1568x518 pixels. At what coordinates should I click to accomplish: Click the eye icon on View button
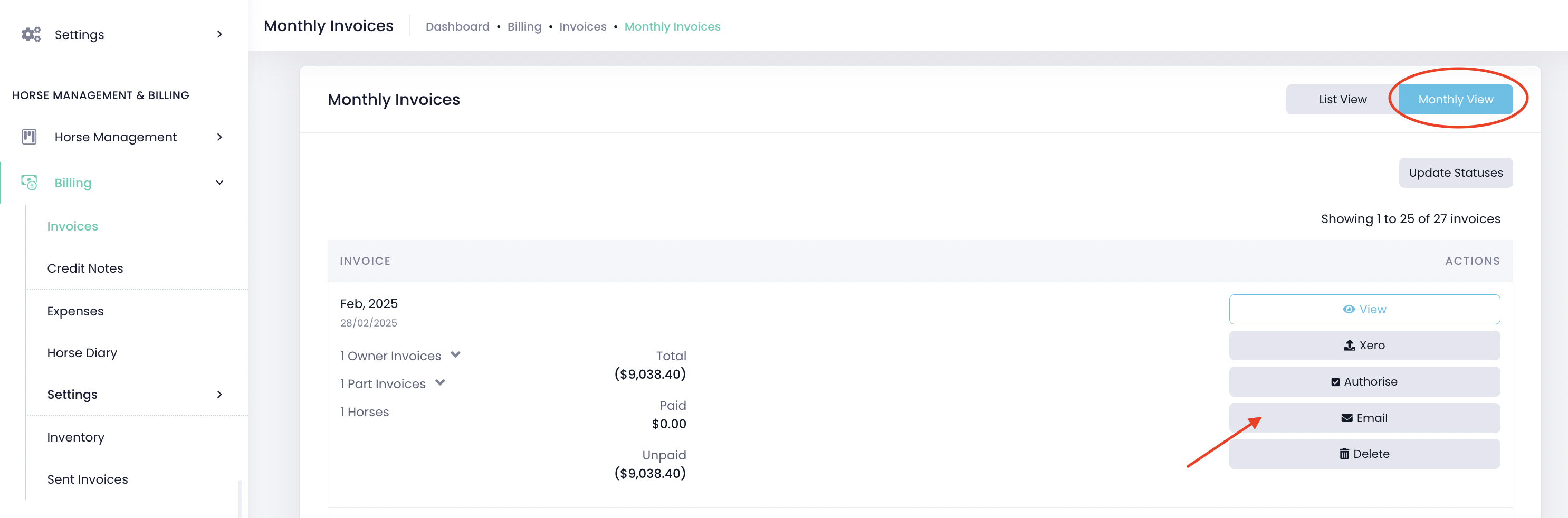(1349, 309)
